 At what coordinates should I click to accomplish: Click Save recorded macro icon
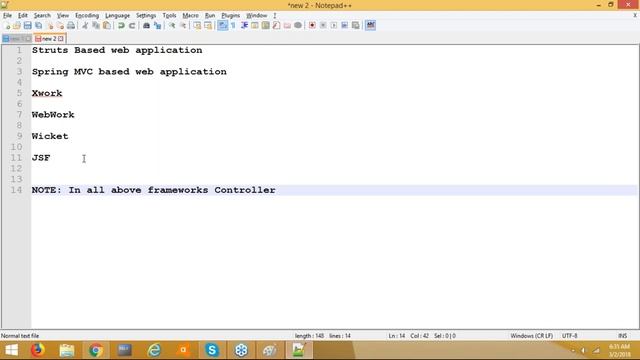[356, 25]
